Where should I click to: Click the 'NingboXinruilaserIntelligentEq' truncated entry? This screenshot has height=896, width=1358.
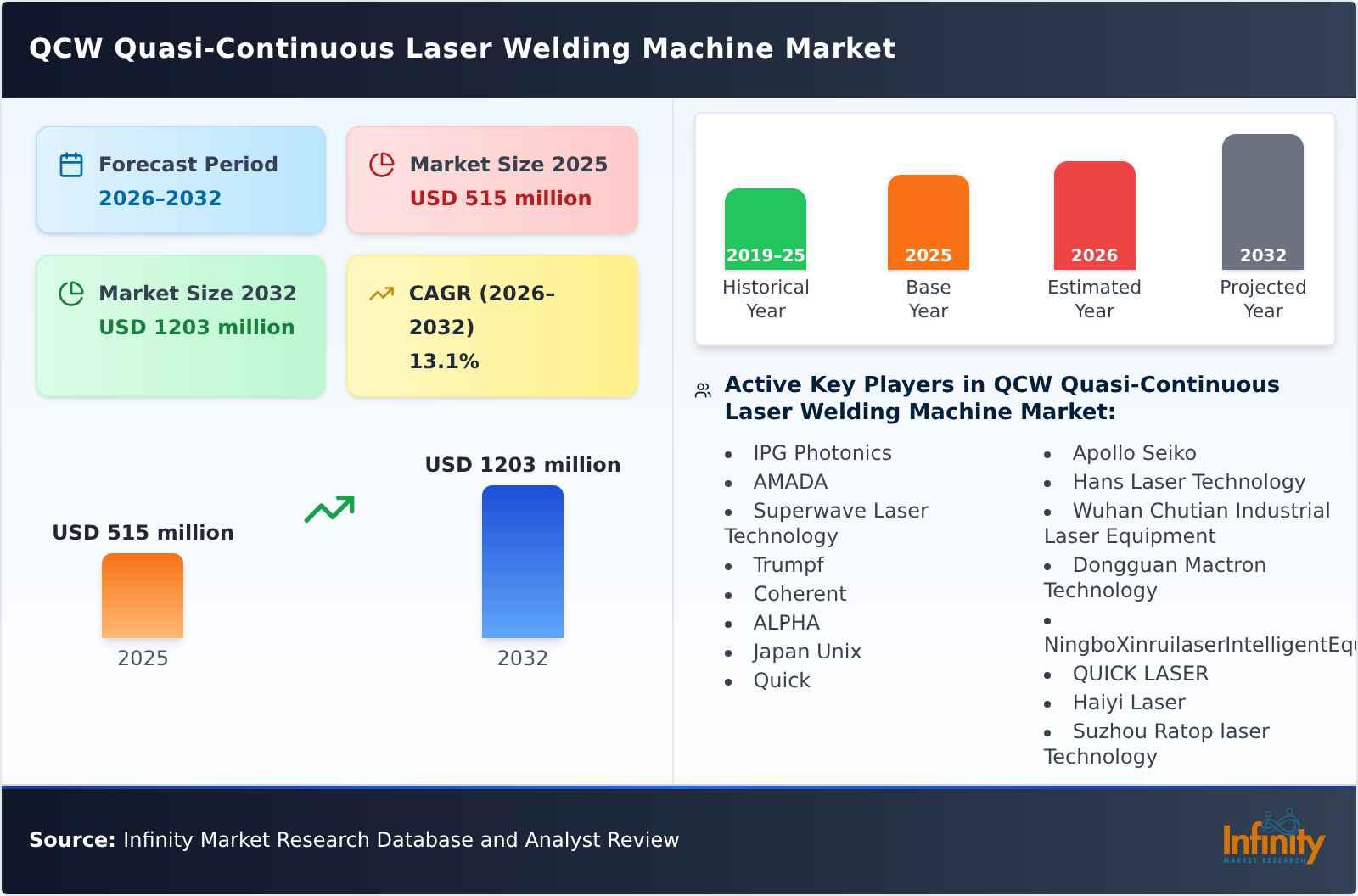[x=1200, y=645]
